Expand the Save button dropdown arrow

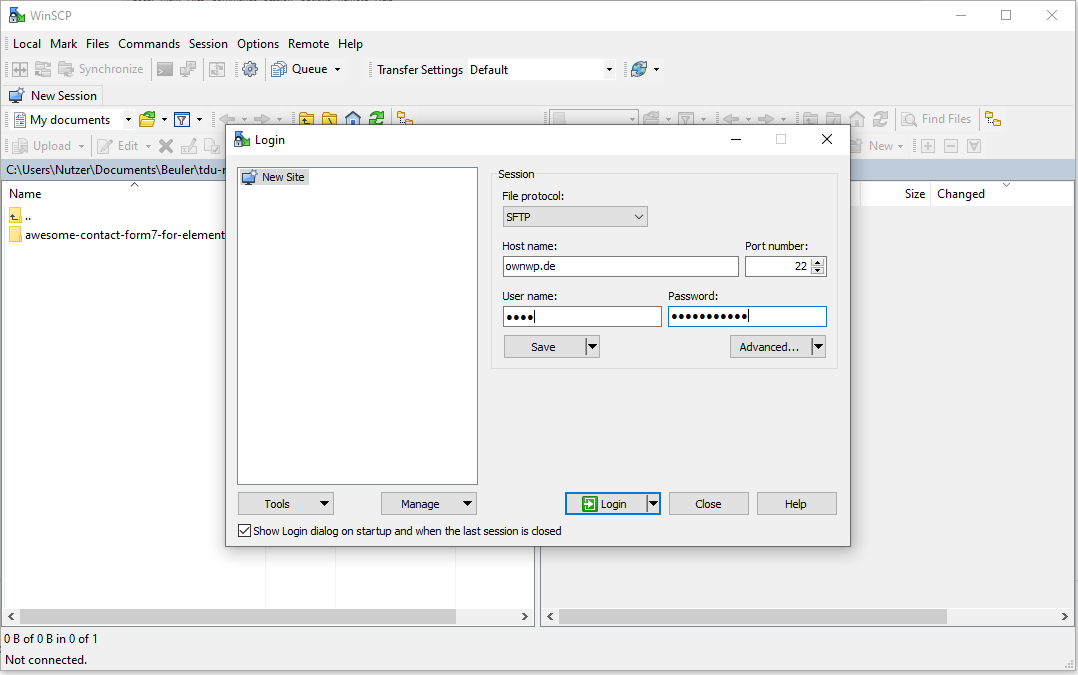point(592,347)
